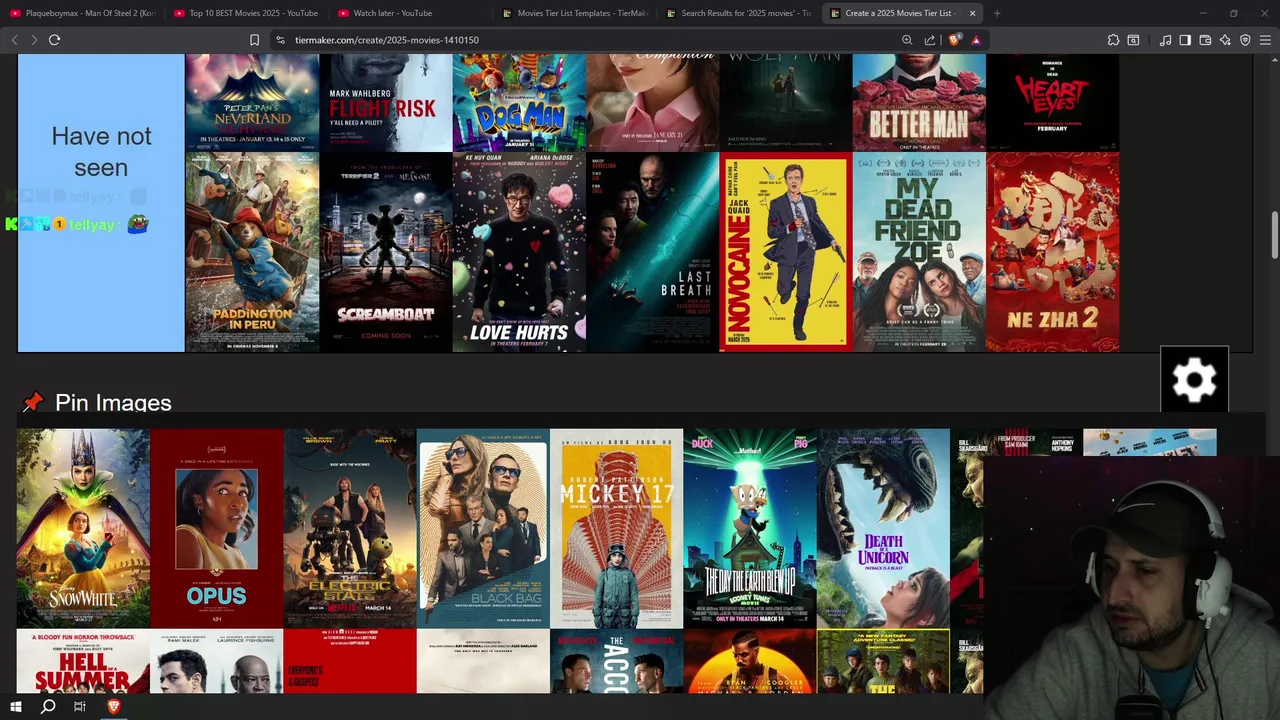
Task: Switch to Watch later YouTube tab
Action: pyautogui.click(x=410, y=13)
